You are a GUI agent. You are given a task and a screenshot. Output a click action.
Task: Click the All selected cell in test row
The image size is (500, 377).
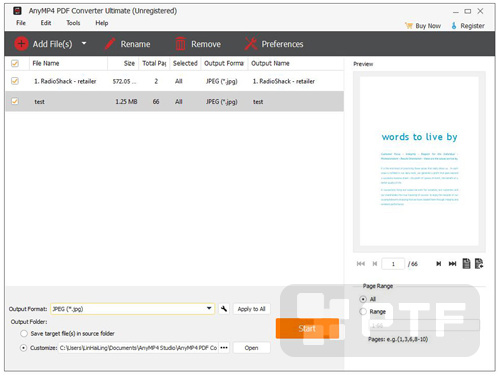pos(179,101)
